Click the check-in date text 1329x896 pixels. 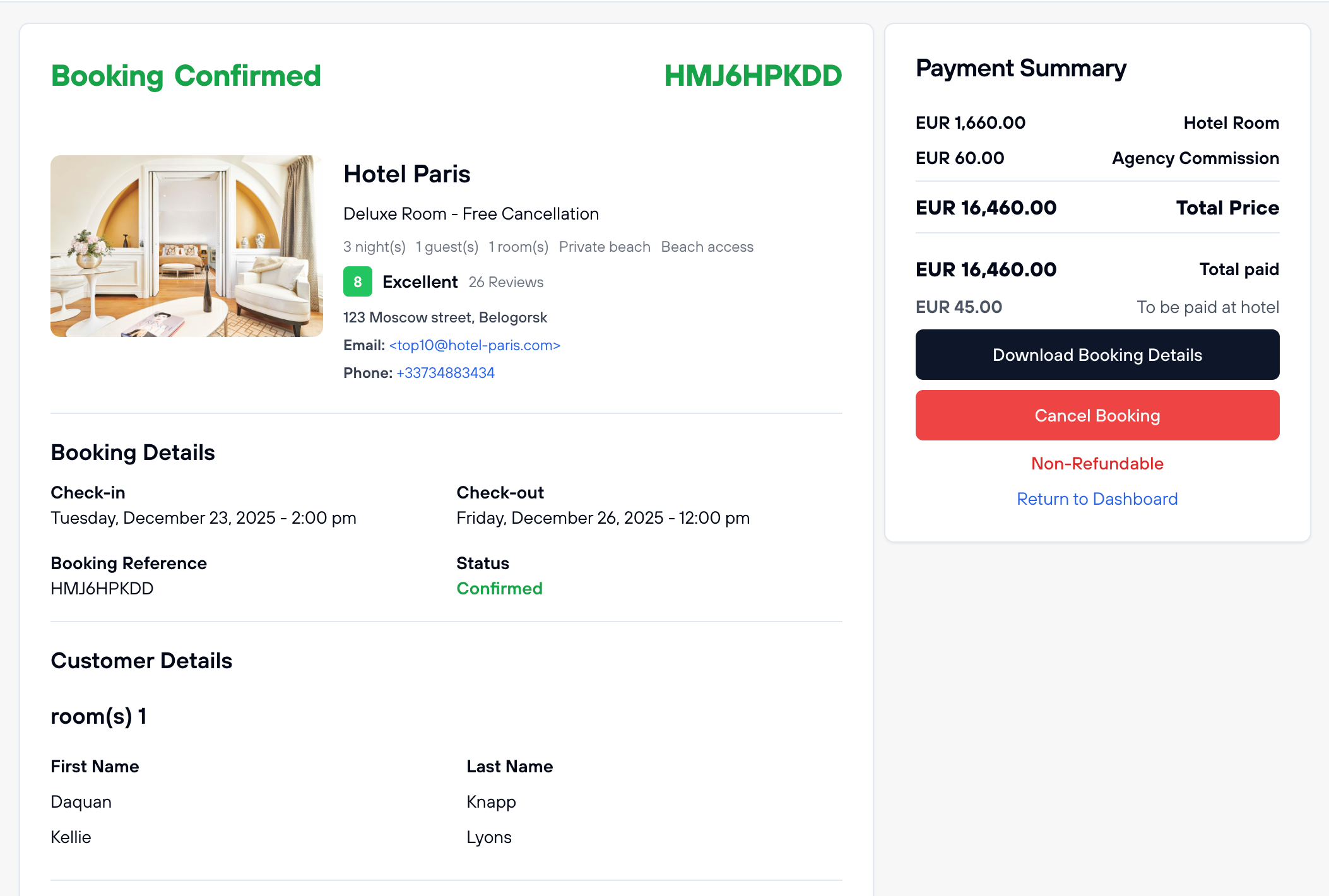[203, 518]
